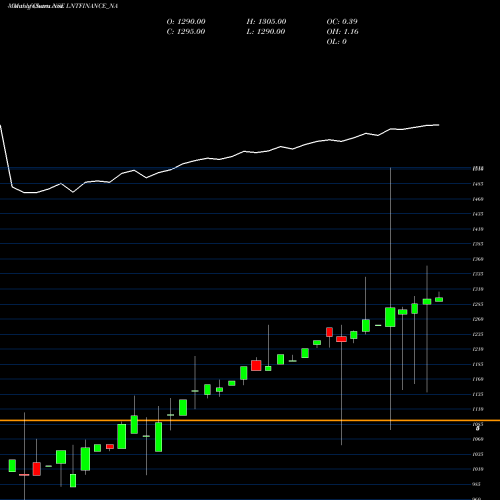Click the 1460 price axis label

point(478,199)
